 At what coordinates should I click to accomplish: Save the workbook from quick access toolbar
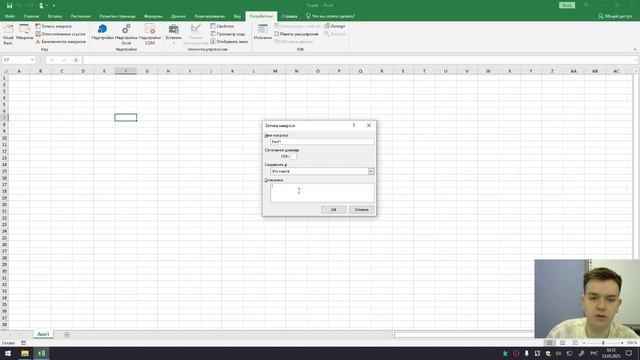point(9,5)
